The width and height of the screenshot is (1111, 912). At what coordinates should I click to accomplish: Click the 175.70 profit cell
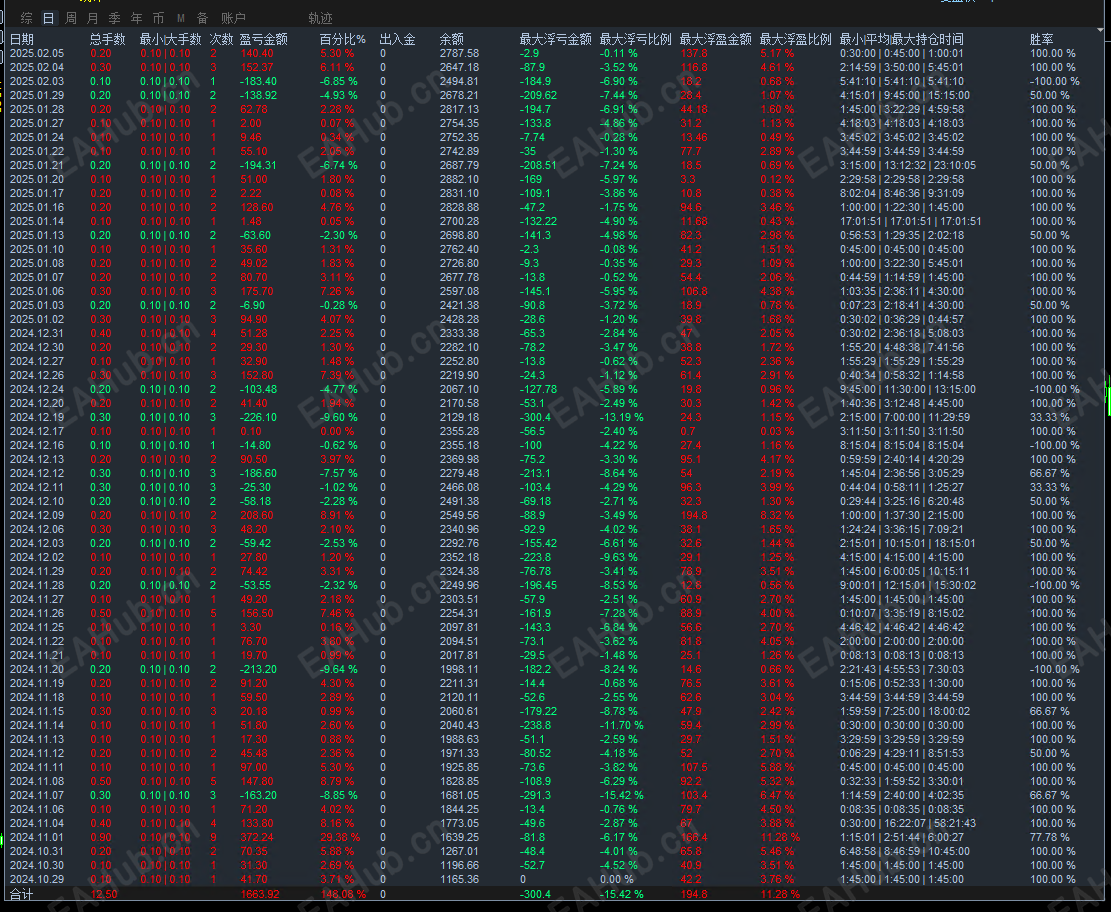[256, 291]
